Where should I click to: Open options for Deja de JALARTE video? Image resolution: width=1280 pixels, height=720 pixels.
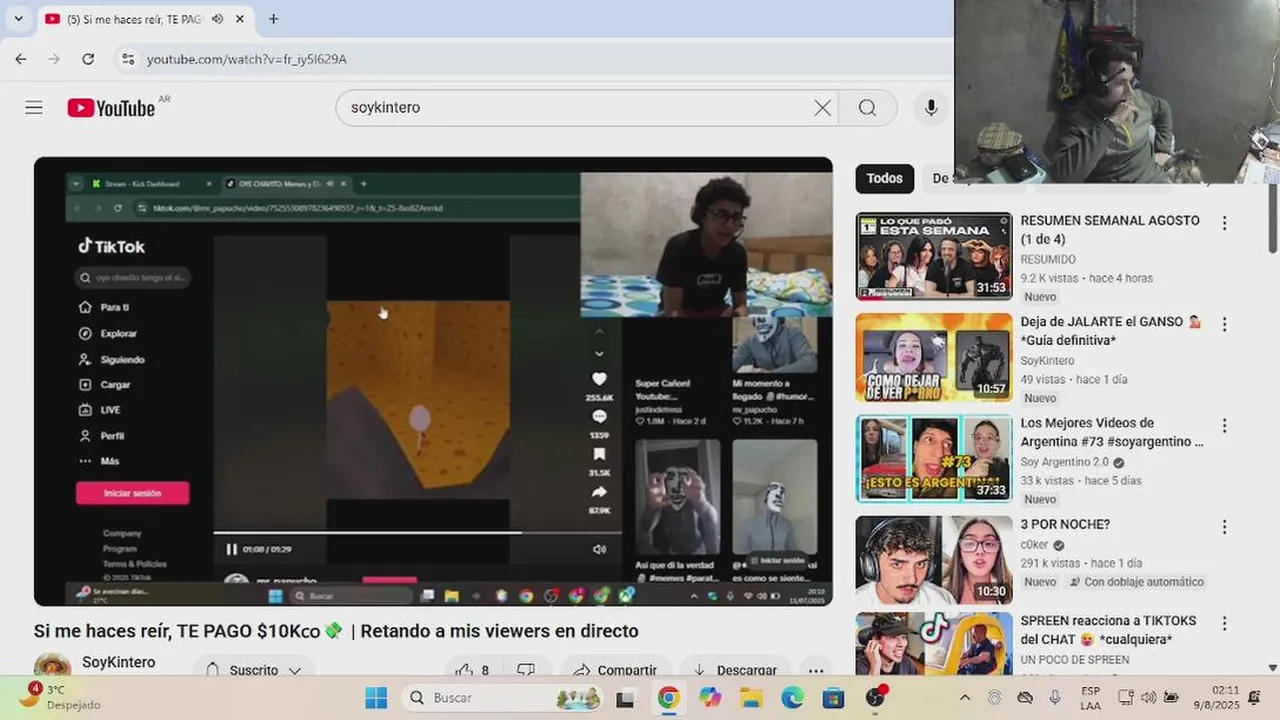point(1224,324)
